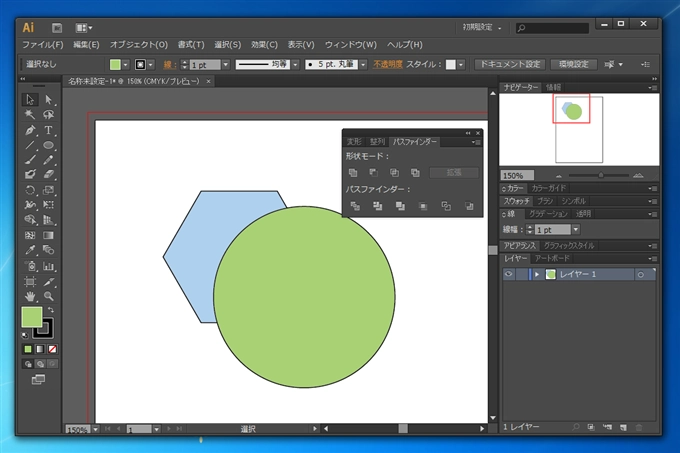The width and height of the screenshot is (680, 453).
Task: Click the Merge pathfinder icon
Action: tap(400, 206)
